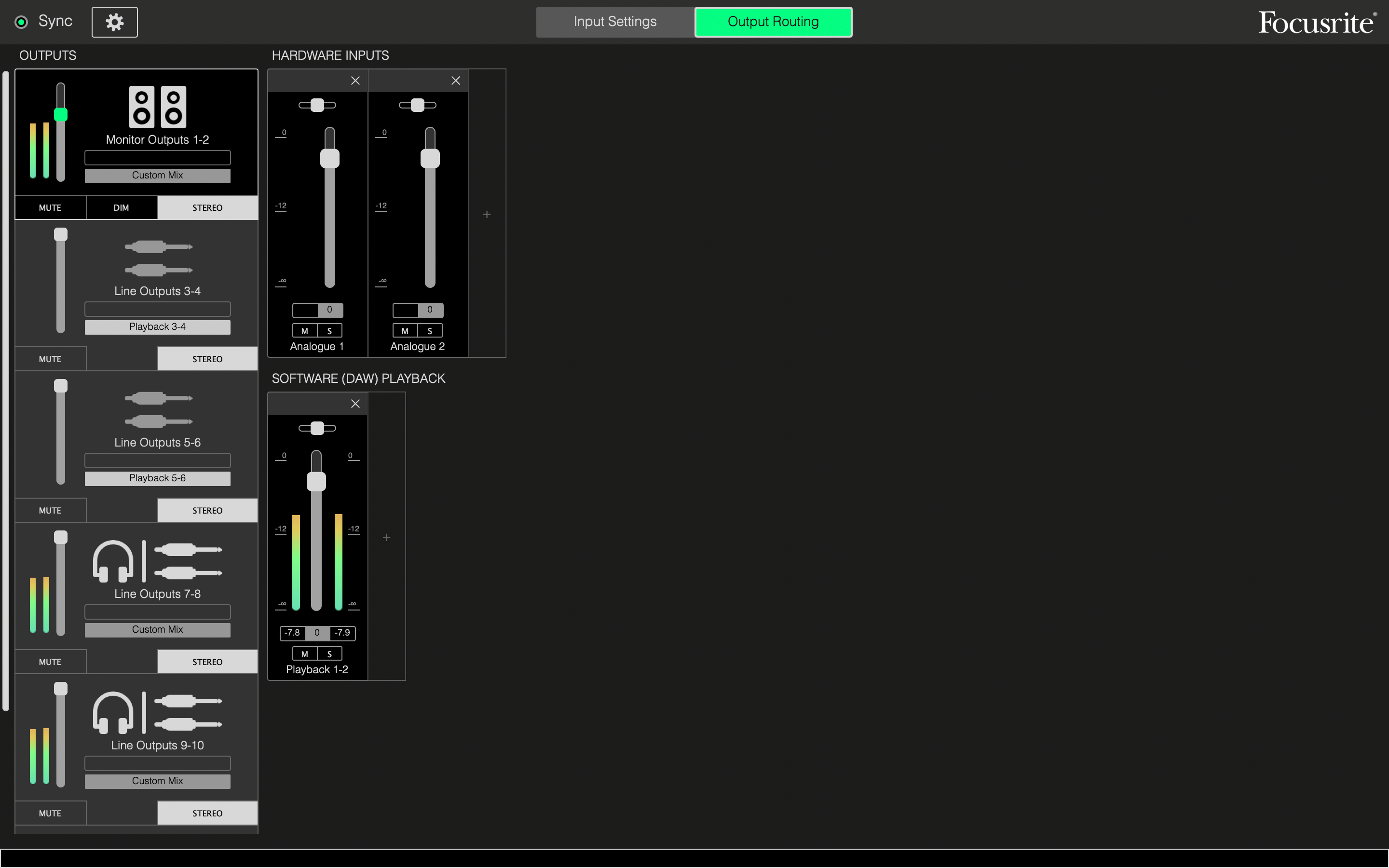Solo the Analogue 1 channel
Screen dimensions: 1389x868
tap(329, 331)
